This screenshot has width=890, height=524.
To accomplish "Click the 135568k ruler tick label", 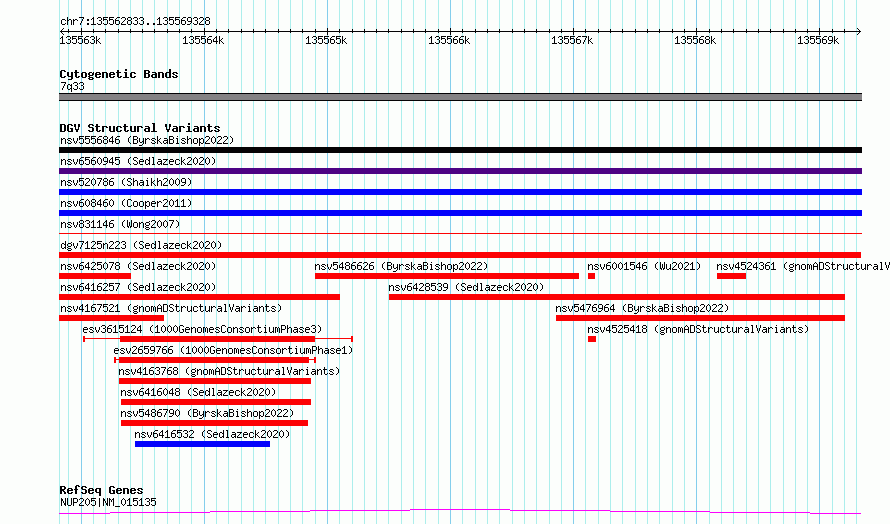I will point(695,40).
